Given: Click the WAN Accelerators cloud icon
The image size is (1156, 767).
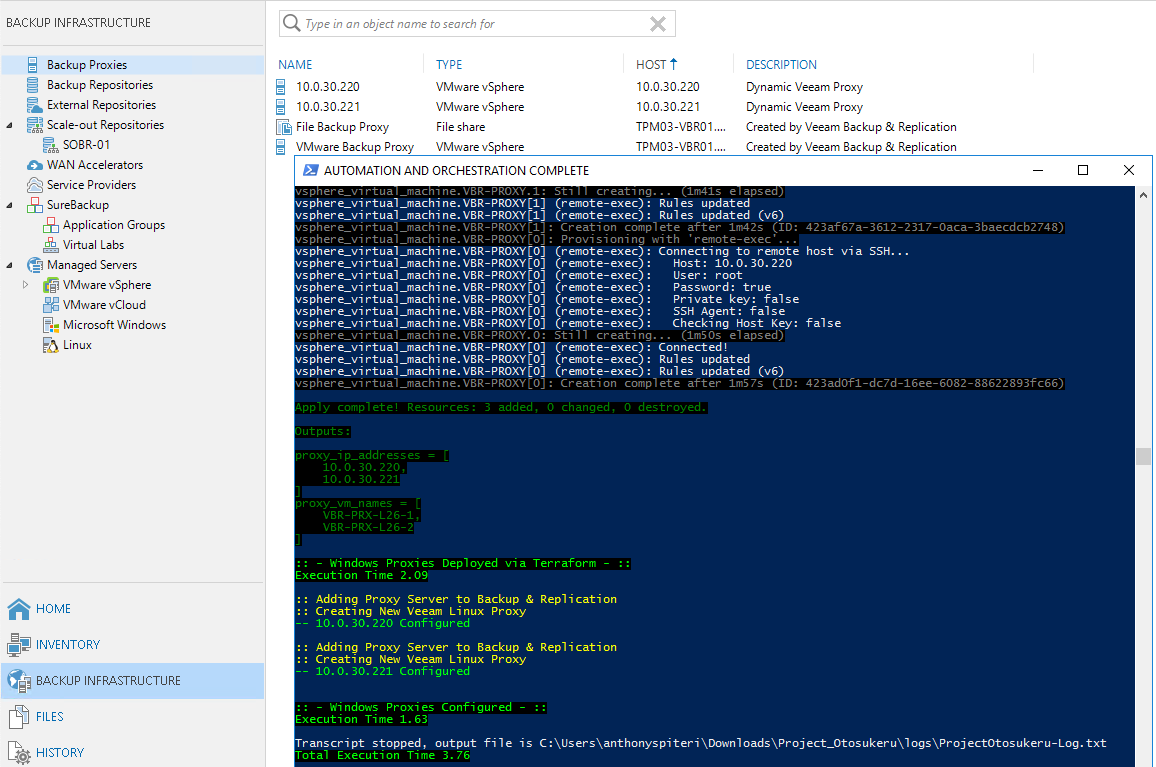Looking at the screenshot, I should 35,165.
